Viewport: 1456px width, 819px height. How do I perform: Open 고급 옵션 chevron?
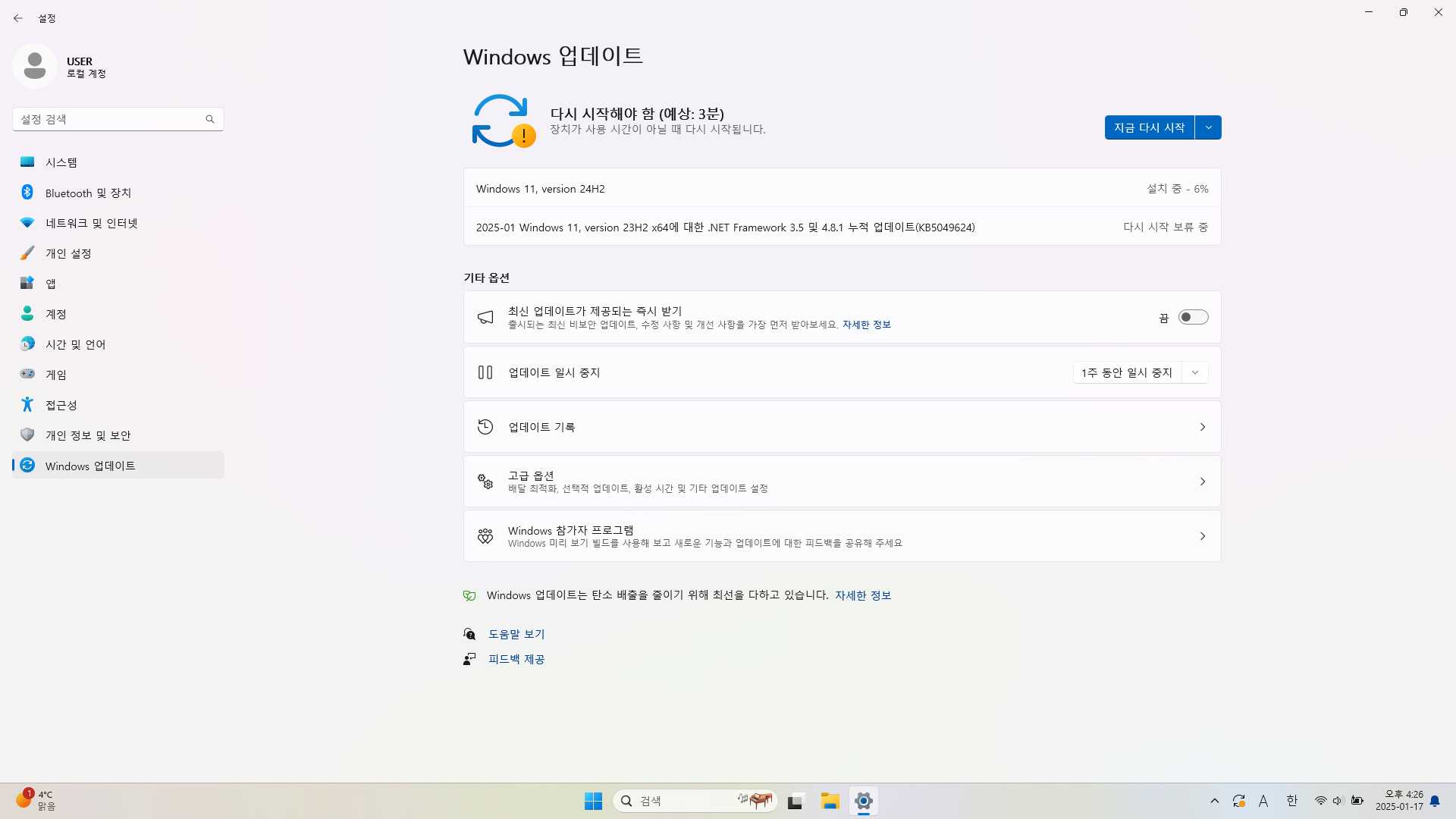[1203, 482]
